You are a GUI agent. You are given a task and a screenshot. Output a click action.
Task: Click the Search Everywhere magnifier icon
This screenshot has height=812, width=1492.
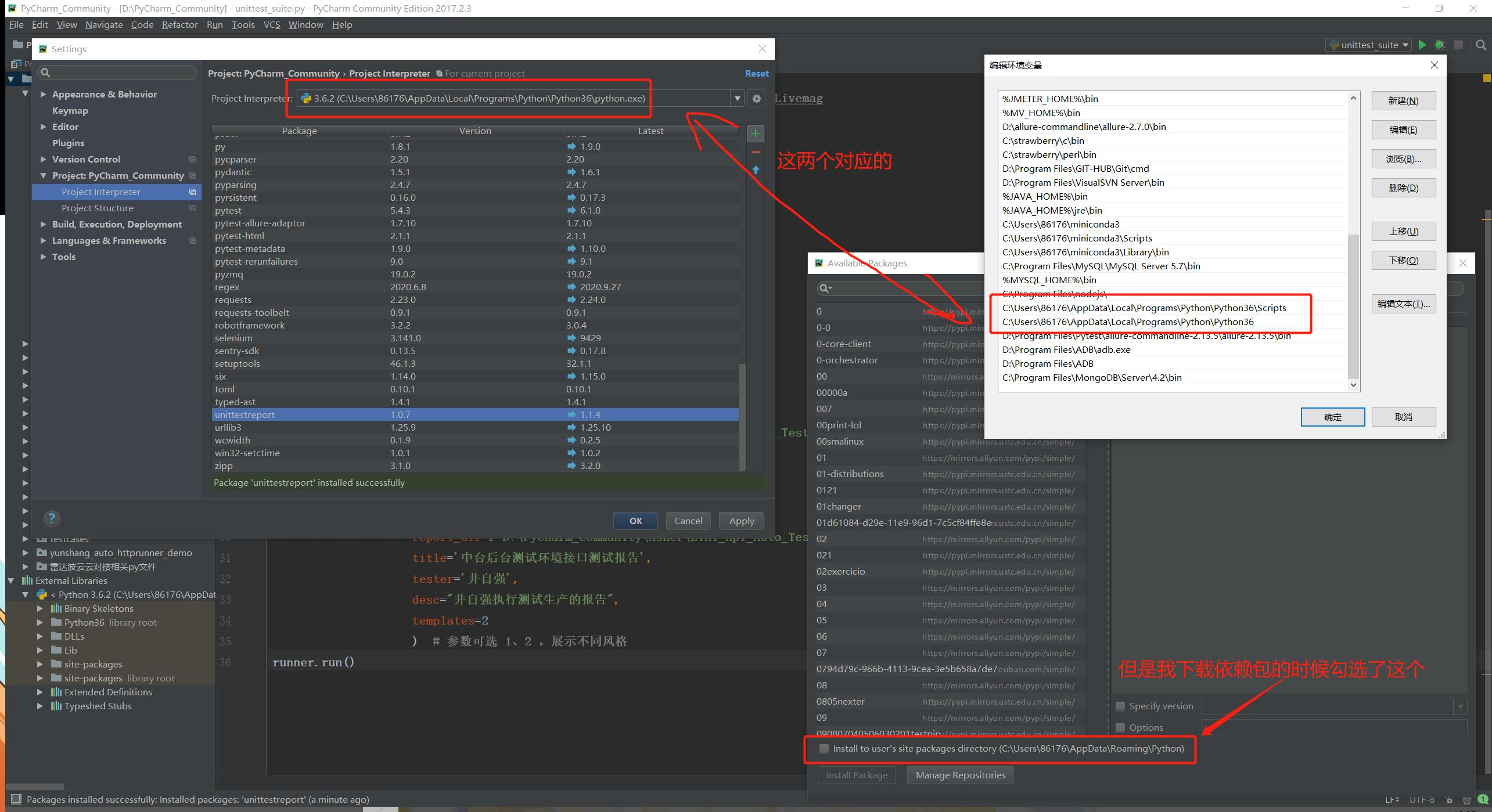1480,45
